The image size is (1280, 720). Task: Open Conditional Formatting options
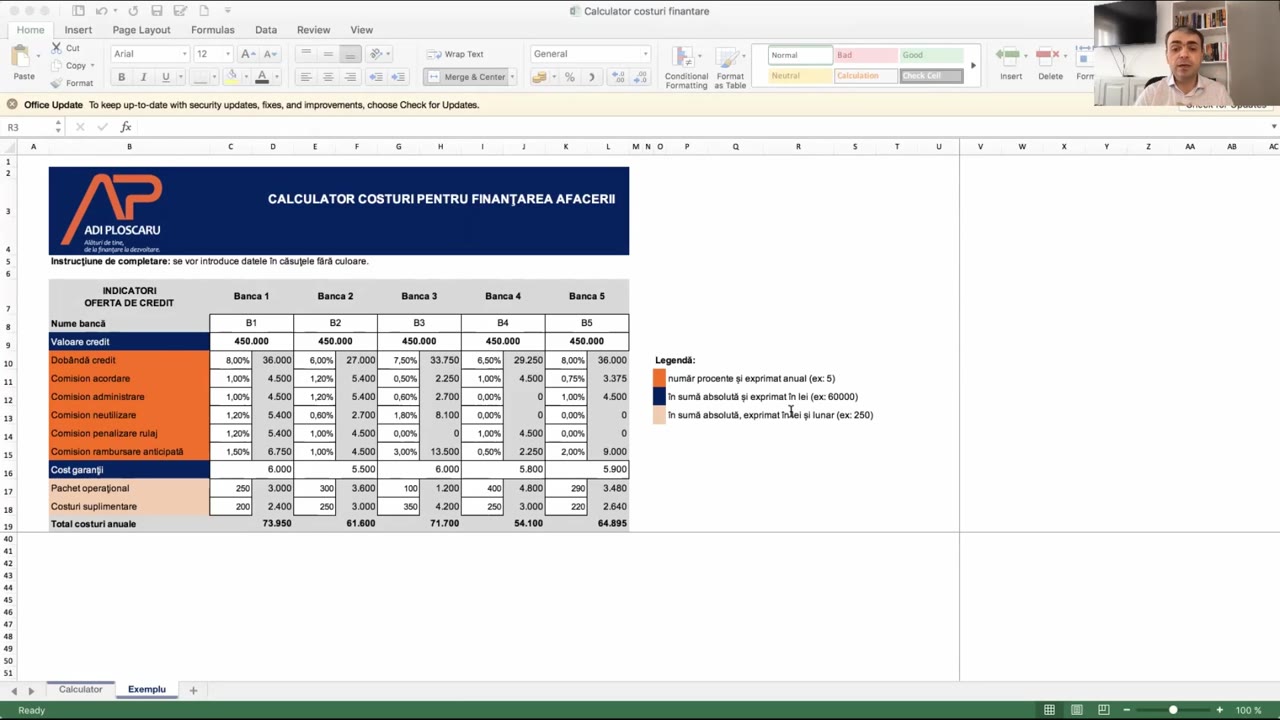click(686, 65)
